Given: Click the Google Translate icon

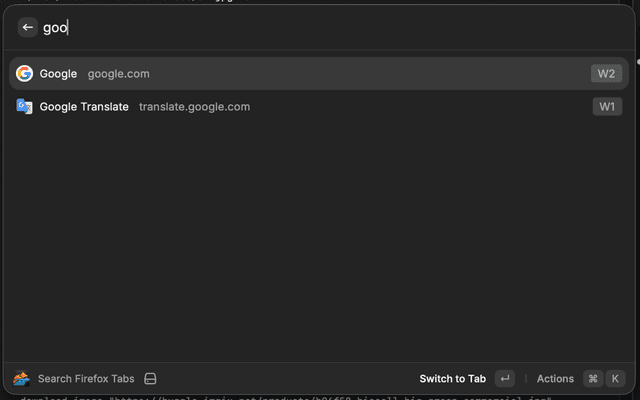Looking at the screenshot, I should pyautogui.click(x=24, y=106).
